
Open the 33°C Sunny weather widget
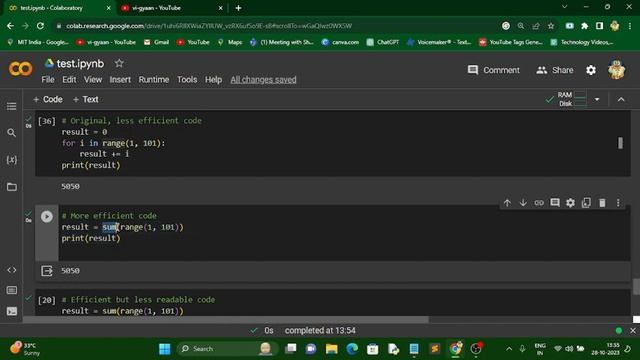25,349
